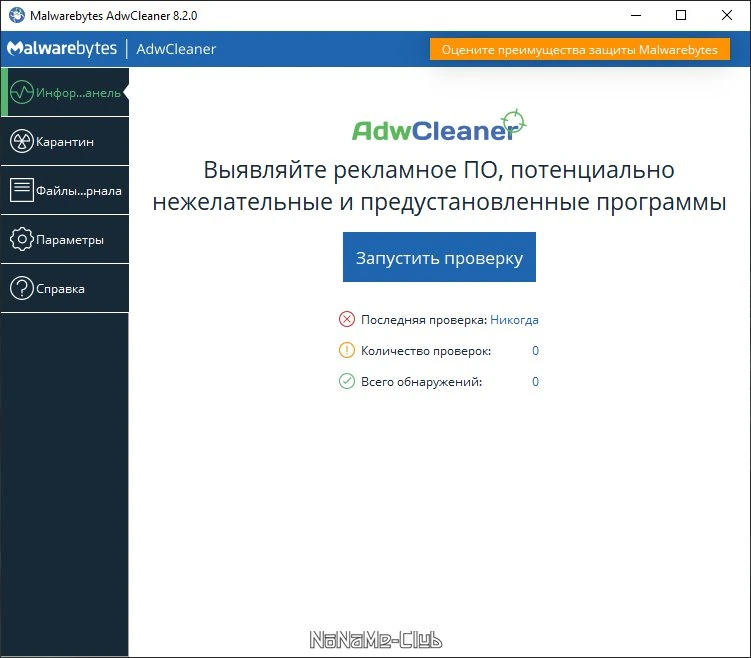Click the scan count value 0
The height and width of the screenshot is (658, 751).
[535, 351]
